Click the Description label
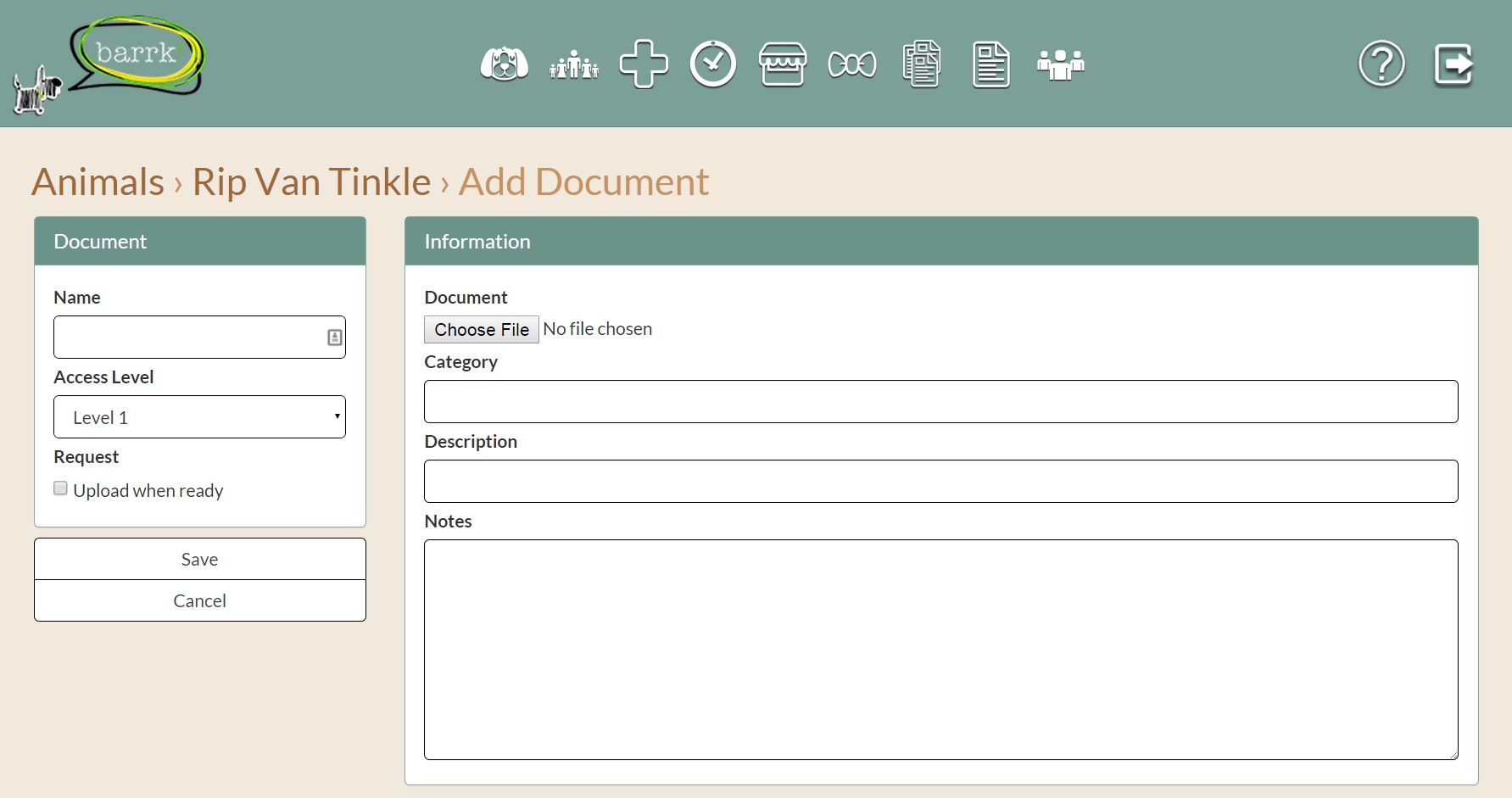1512x798 pixels. (x=471, y=442)
